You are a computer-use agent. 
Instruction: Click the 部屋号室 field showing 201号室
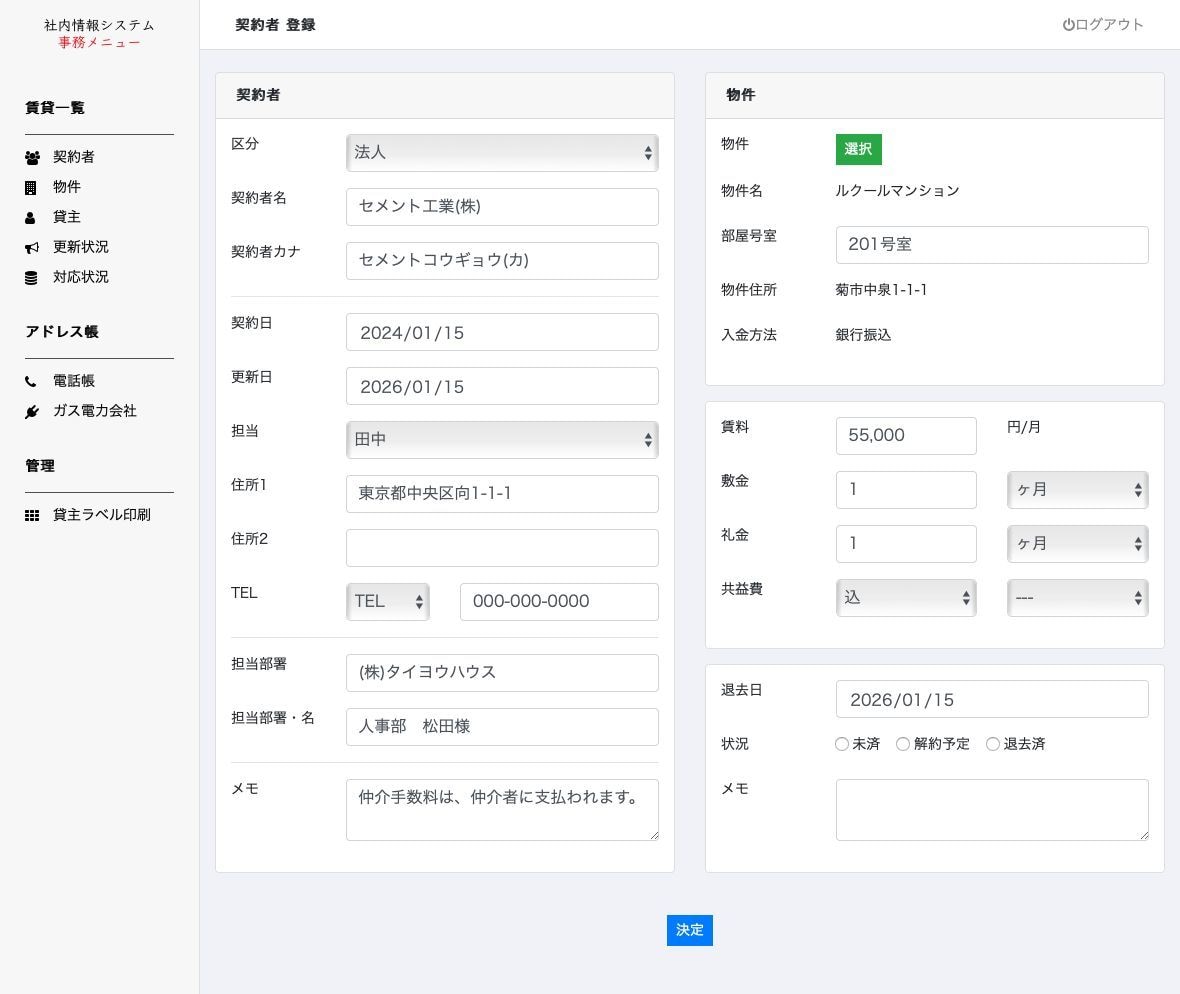(992, 245)
